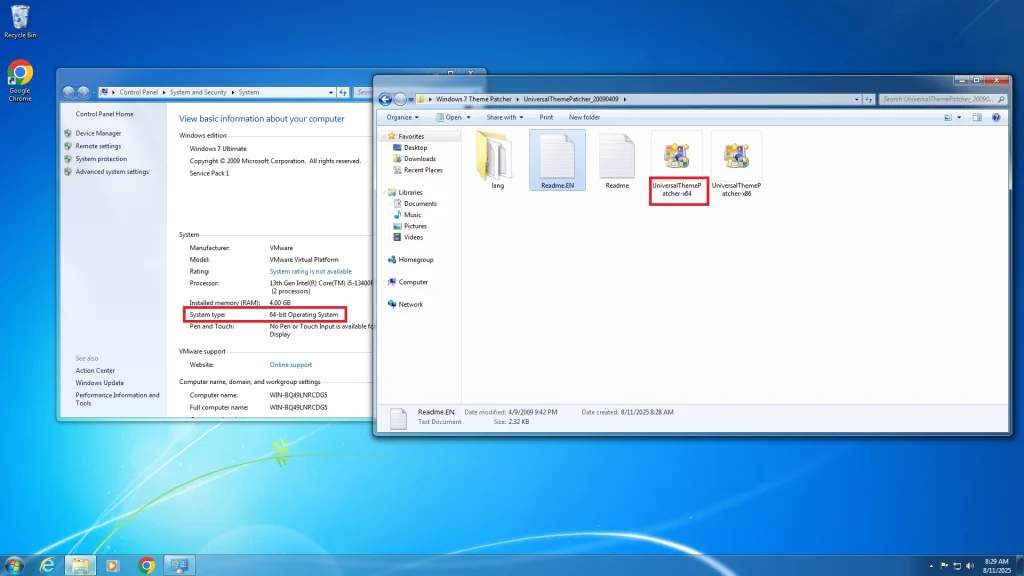This screenshot has width=1024, height=576.
Task: Click Print in the Explorer toolbar
Action: click(x=546, y=118)
